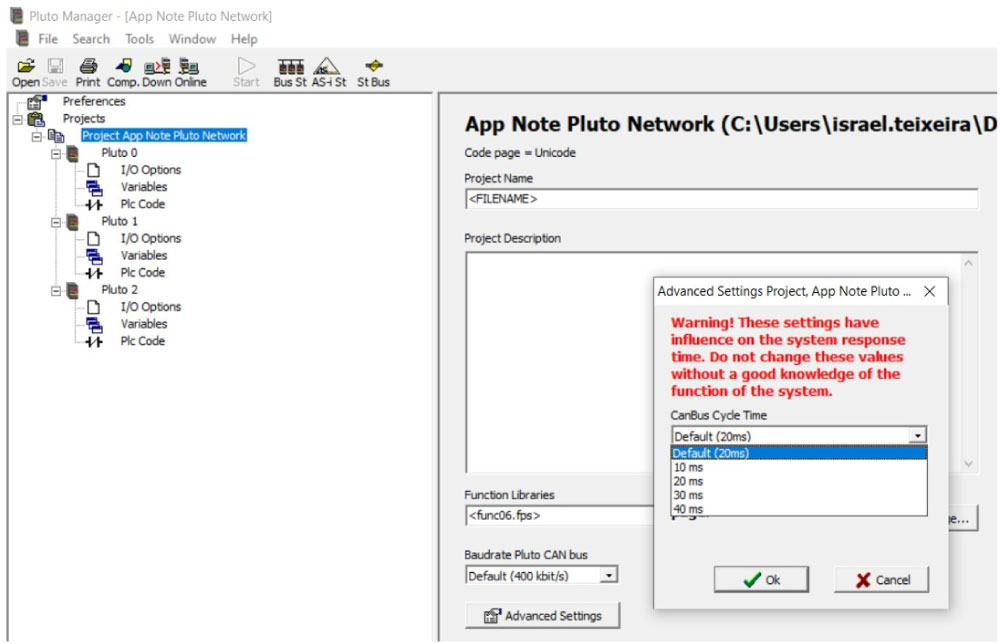Click the Advanced Settings button

tap(542, 615)
